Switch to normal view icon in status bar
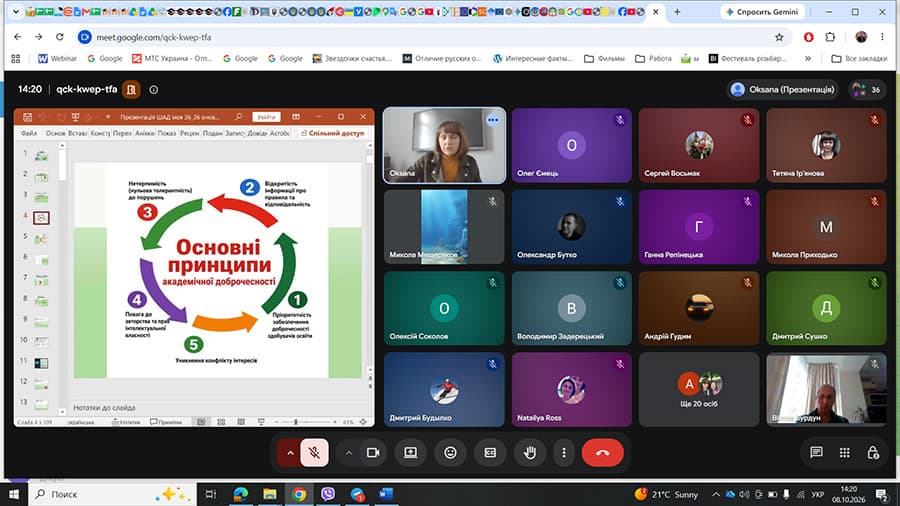 coord(201,422)
